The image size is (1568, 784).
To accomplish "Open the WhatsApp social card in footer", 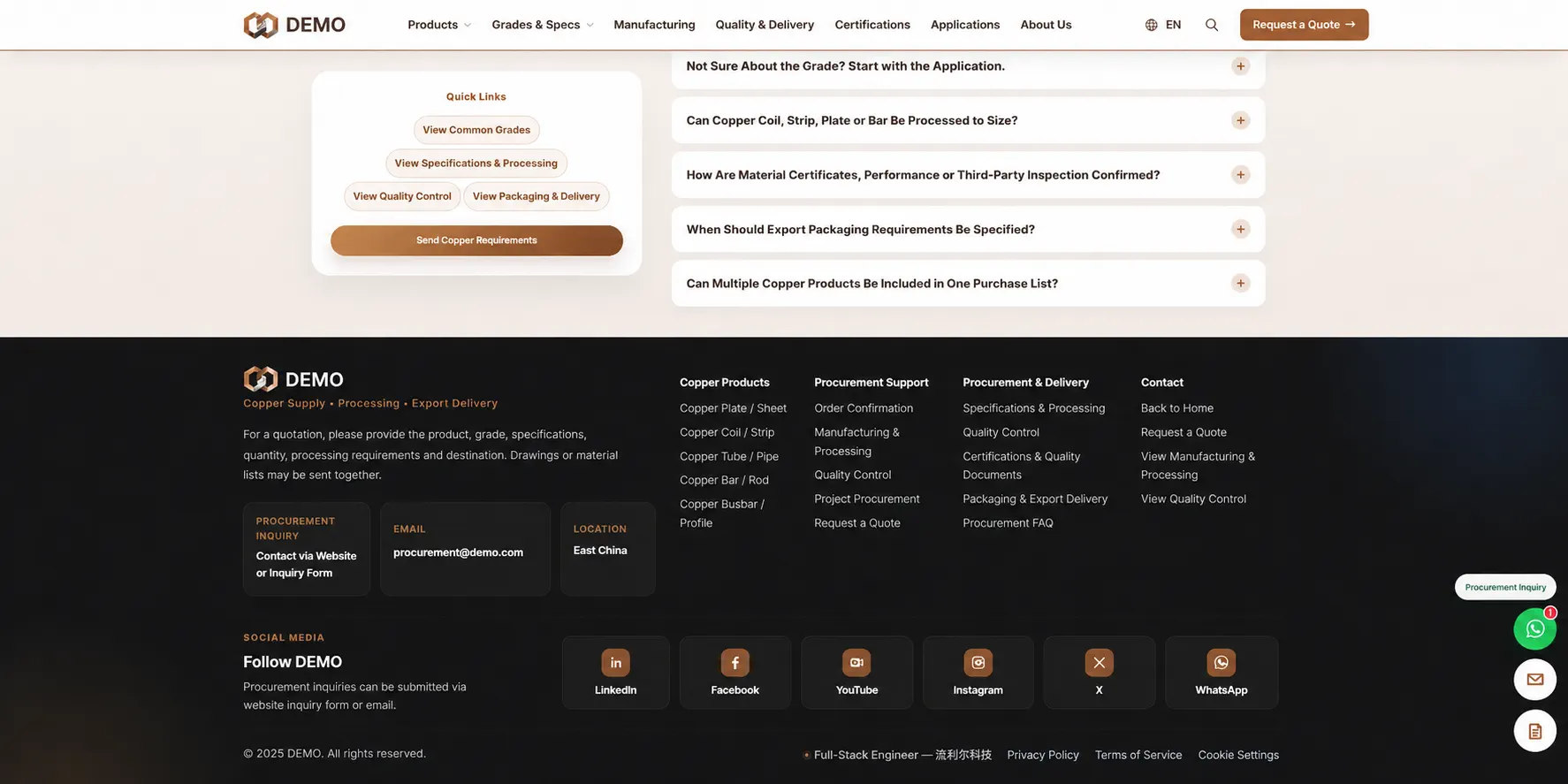I will point(1222,673).
